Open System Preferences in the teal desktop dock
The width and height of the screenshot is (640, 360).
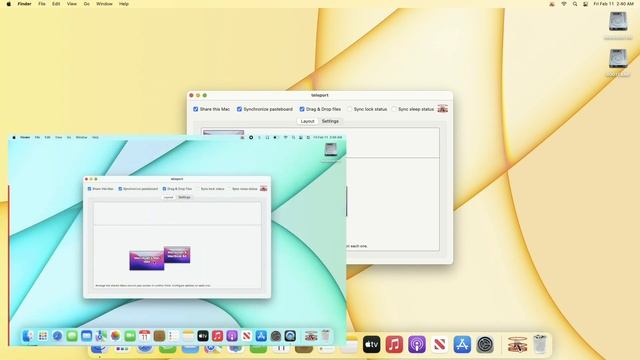pyautogui.click(x=276, y=336)
